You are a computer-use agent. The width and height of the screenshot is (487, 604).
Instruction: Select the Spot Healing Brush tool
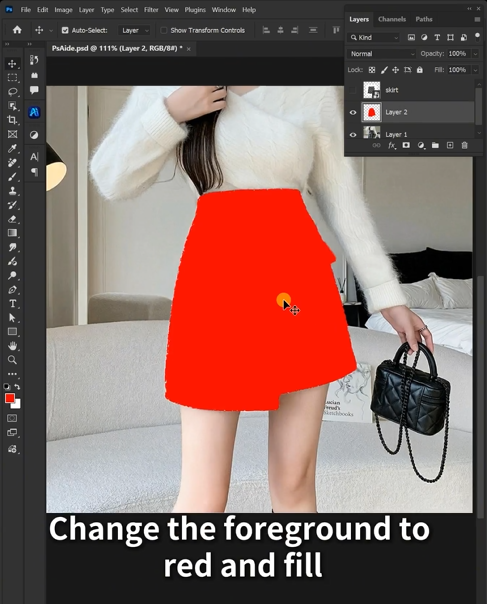pyautogui.click(x=12, y=163)
